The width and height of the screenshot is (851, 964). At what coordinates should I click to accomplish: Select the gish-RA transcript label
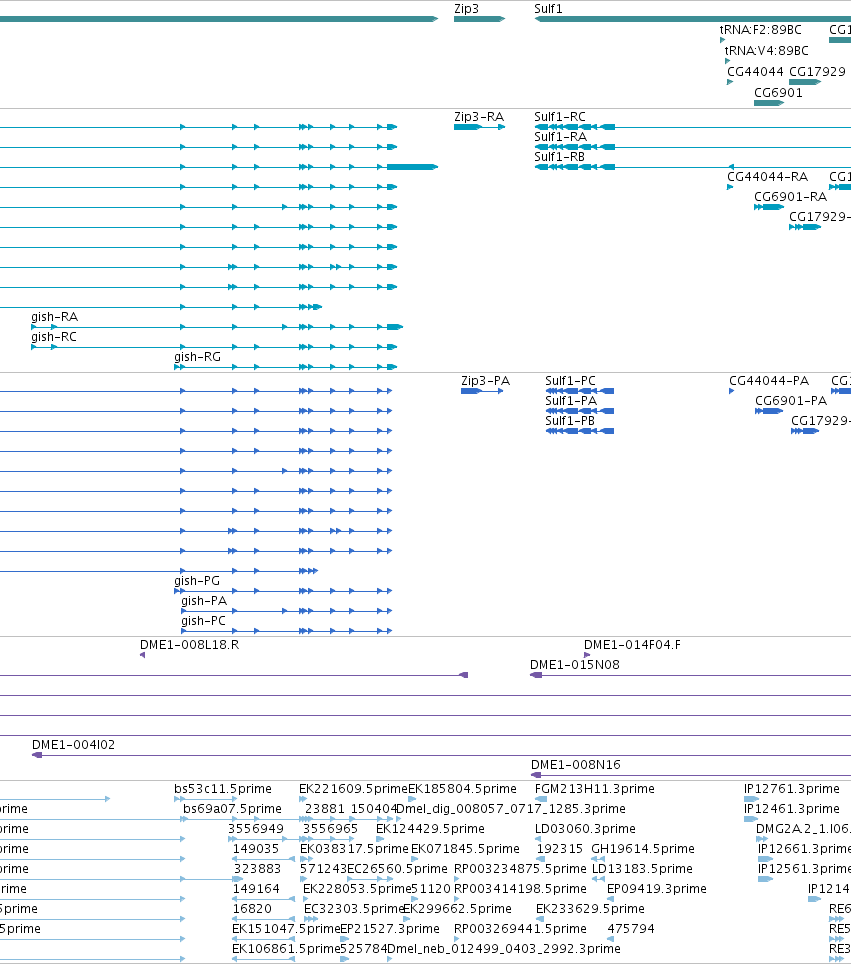pyautogui.click(x=55, y=317)
